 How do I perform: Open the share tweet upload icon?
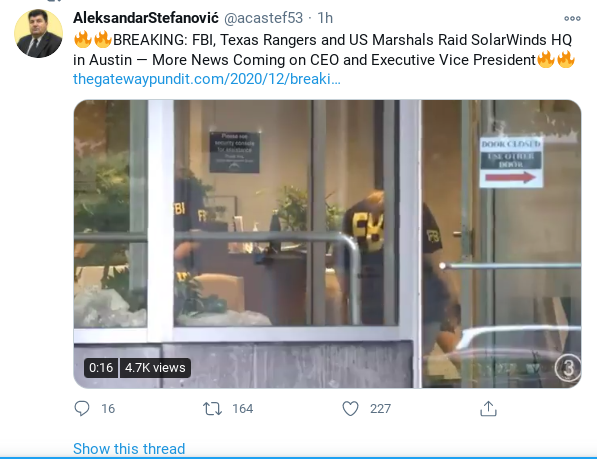488,408
